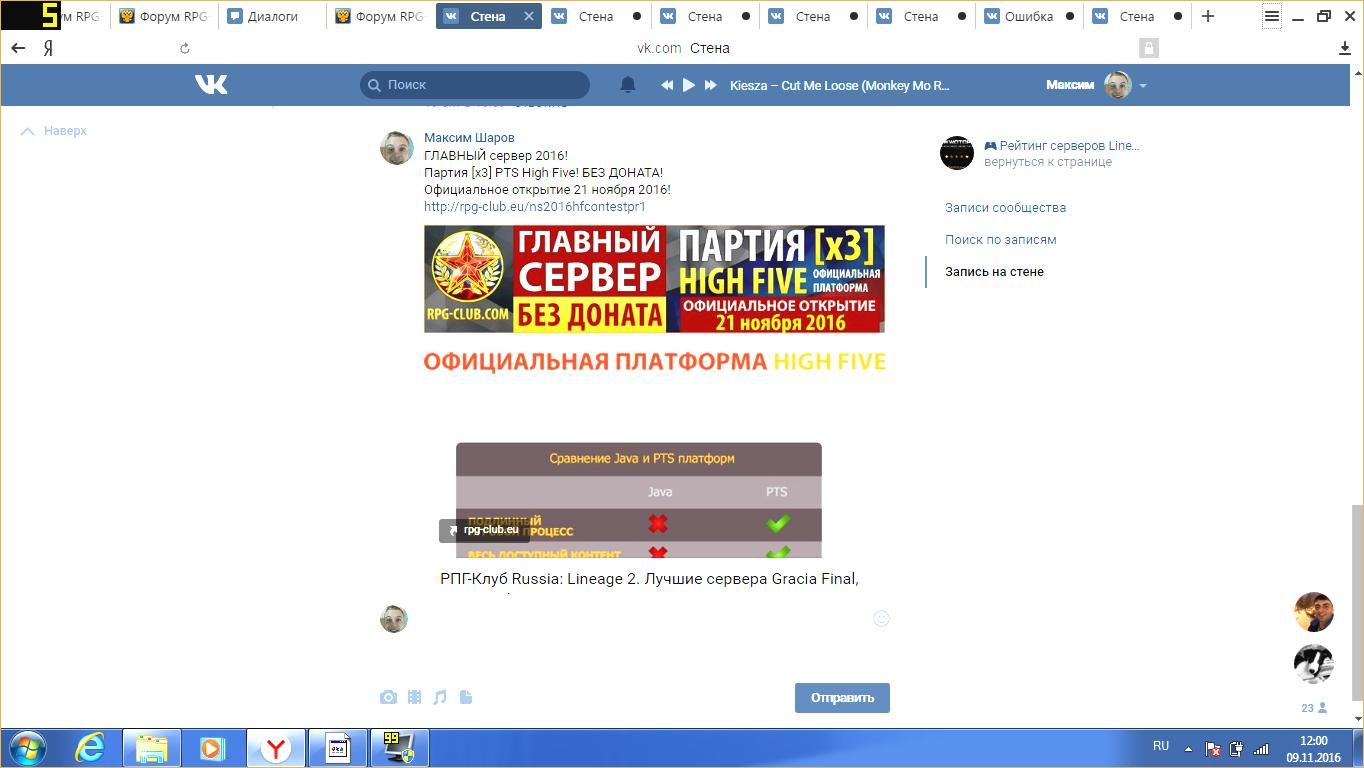Open the Action Center flag icon
This screenshot has width=1364, height=768.
[1212, 749]
